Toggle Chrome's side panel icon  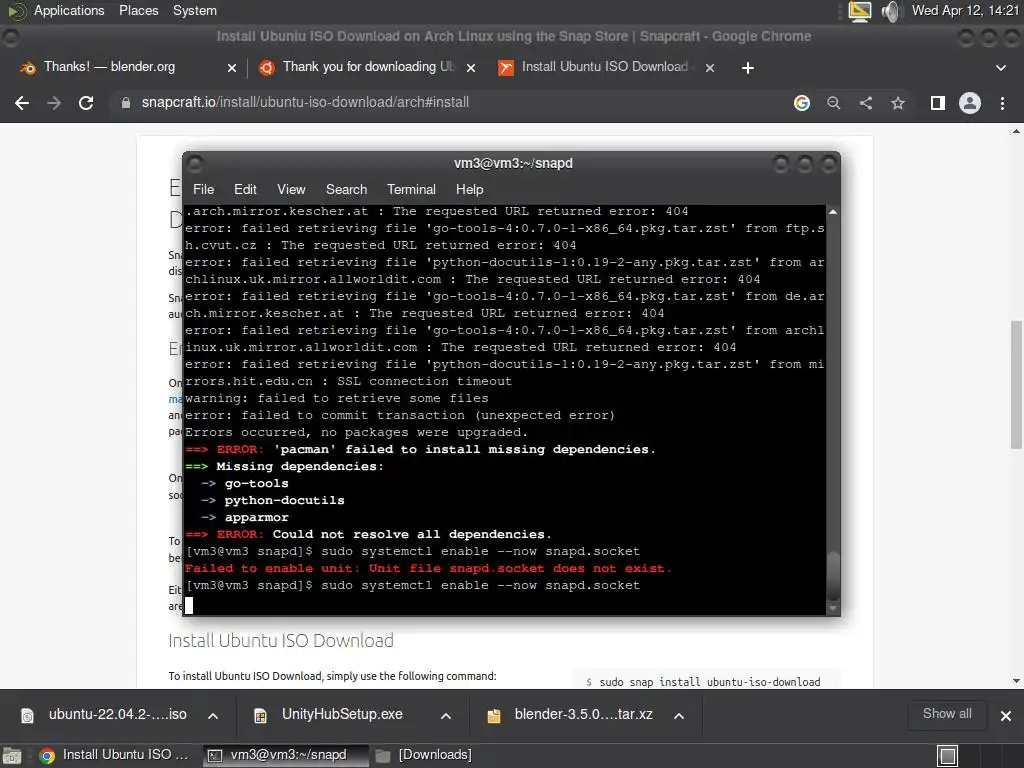[x=938, y=103]
